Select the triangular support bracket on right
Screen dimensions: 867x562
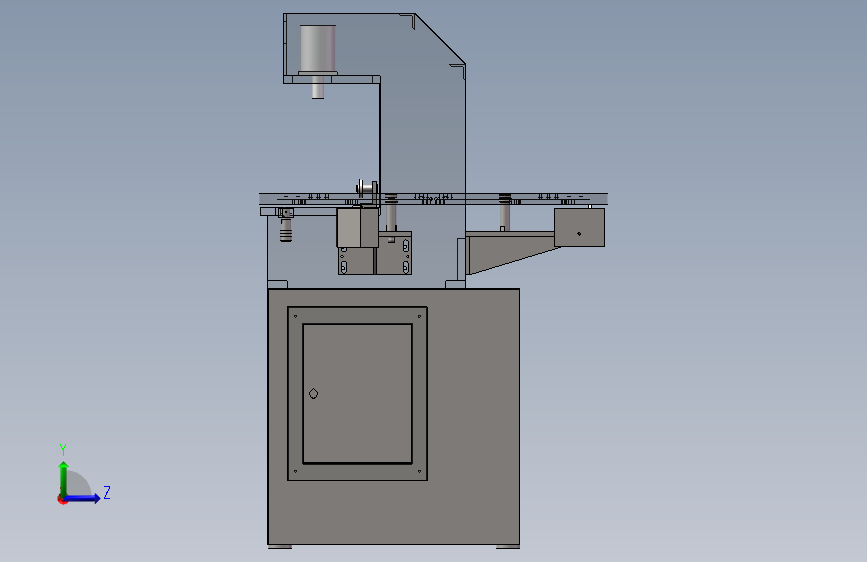(510, 251)
